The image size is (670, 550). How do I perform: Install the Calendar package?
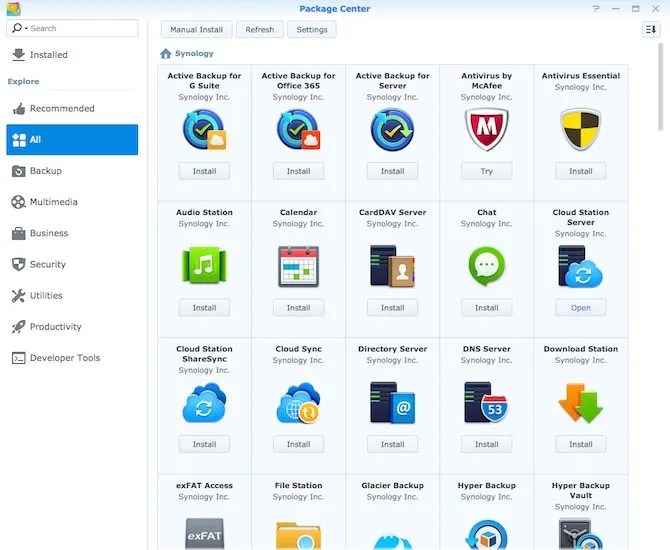pyautogui.click(x=298, y=308)
